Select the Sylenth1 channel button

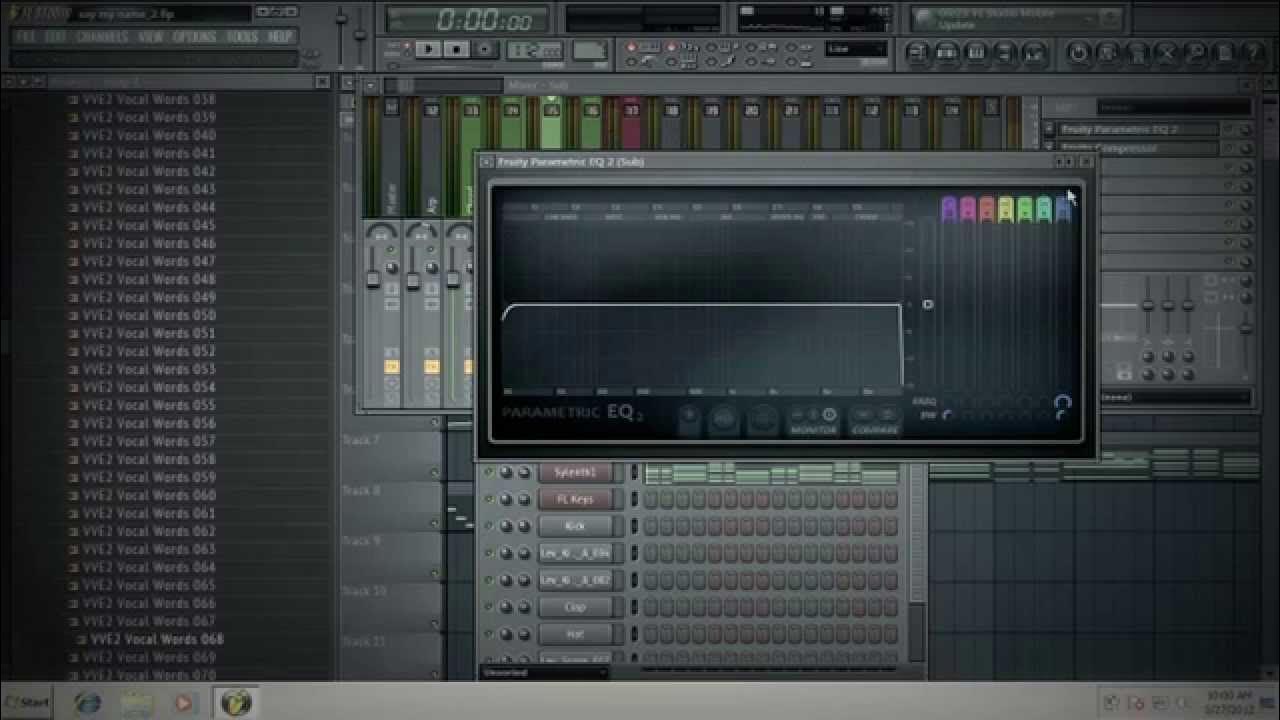(575, 472)
